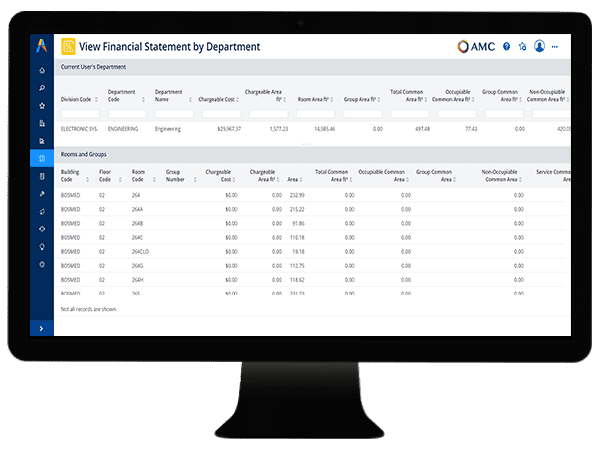Sort rooms by Building Code header
The width and height of the screenshot is (600, 450).
pos(72,176)
